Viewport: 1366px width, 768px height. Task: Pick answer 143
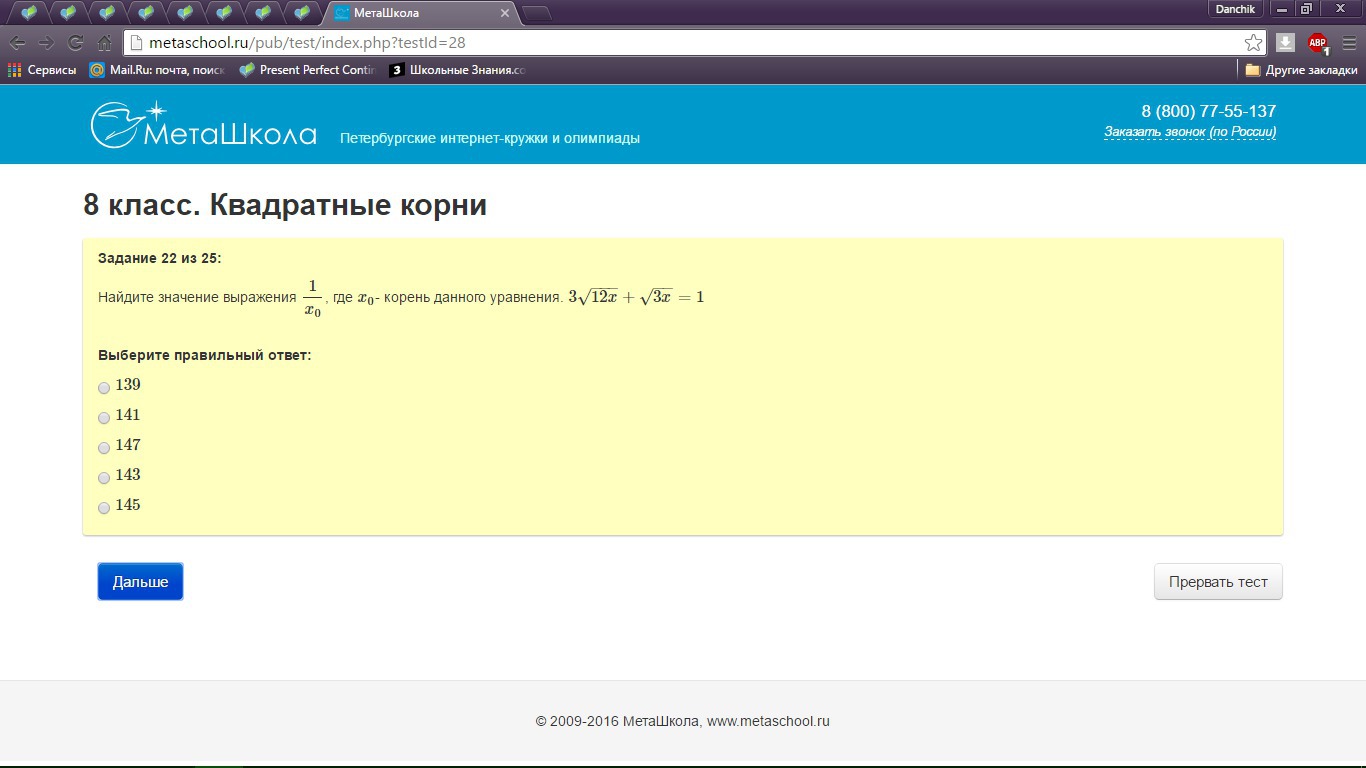tap(104, 477)
